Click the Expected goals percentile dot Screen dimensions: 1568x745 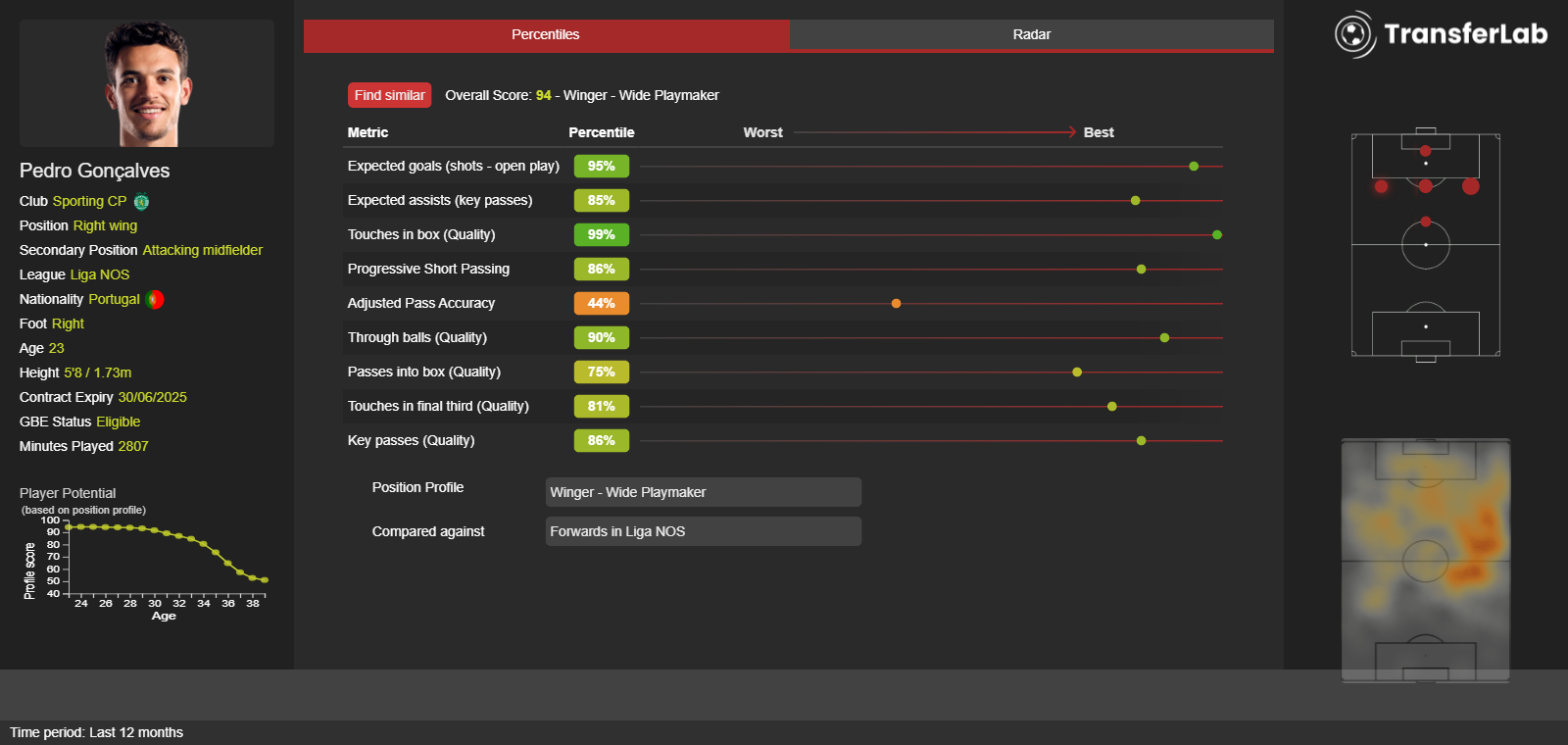coord(1194,167)
